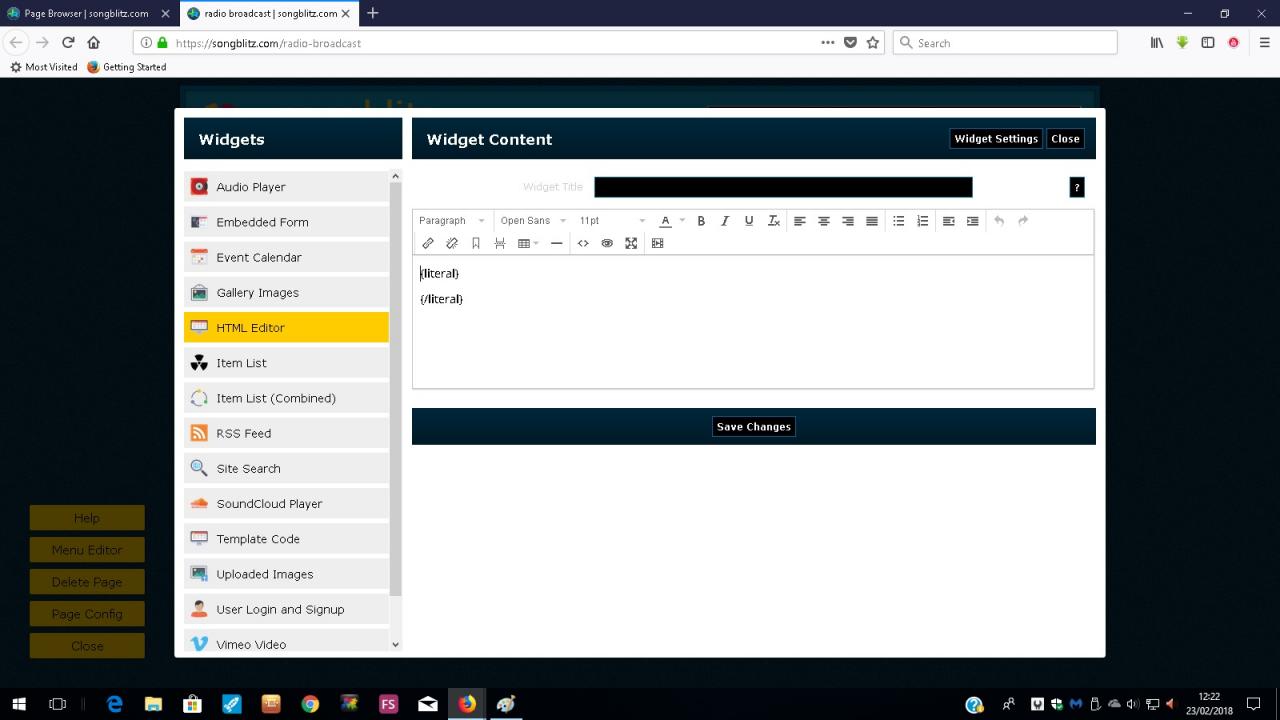Pick the Template Code widget
1280x720 pixels.
point(286,539)
